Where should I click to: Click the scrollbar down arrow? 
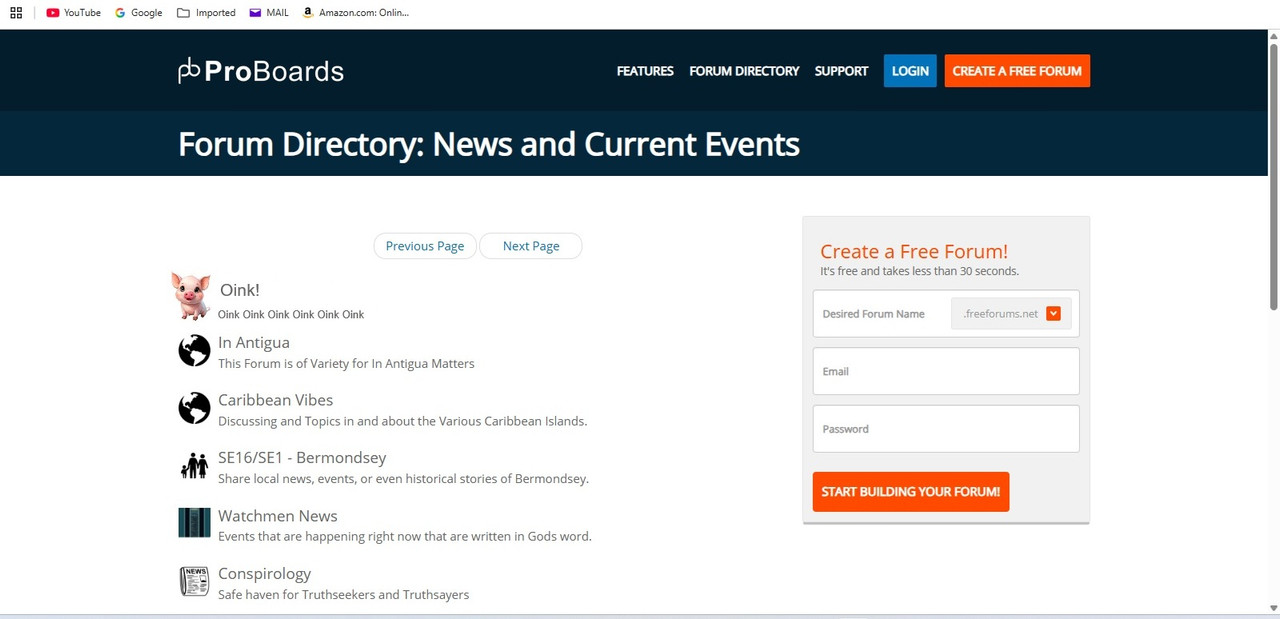1273,608
